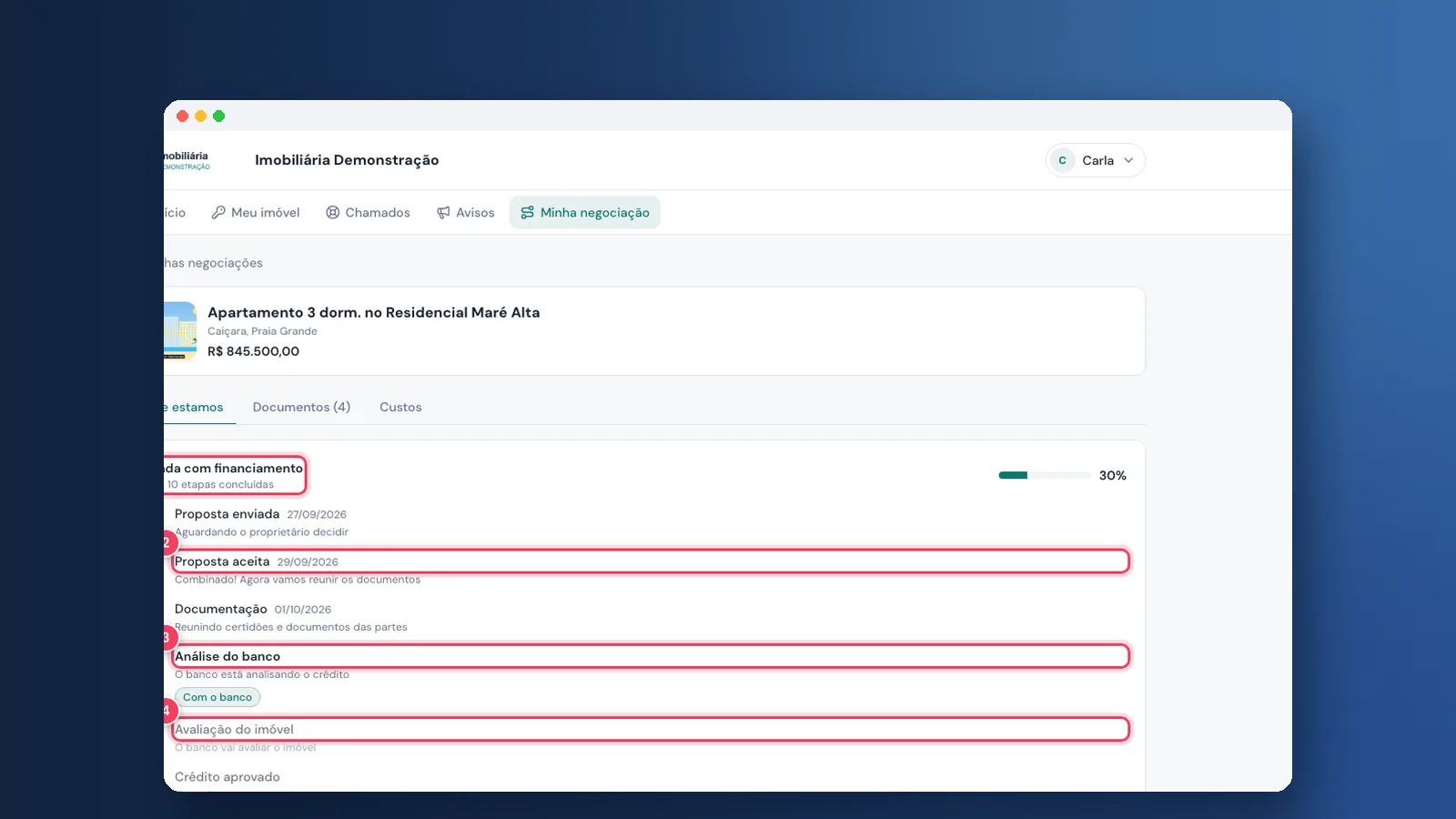The image size is (1456, 819).
Task: Click the date 29/09/2026
Action: click(x=308, y=562)
